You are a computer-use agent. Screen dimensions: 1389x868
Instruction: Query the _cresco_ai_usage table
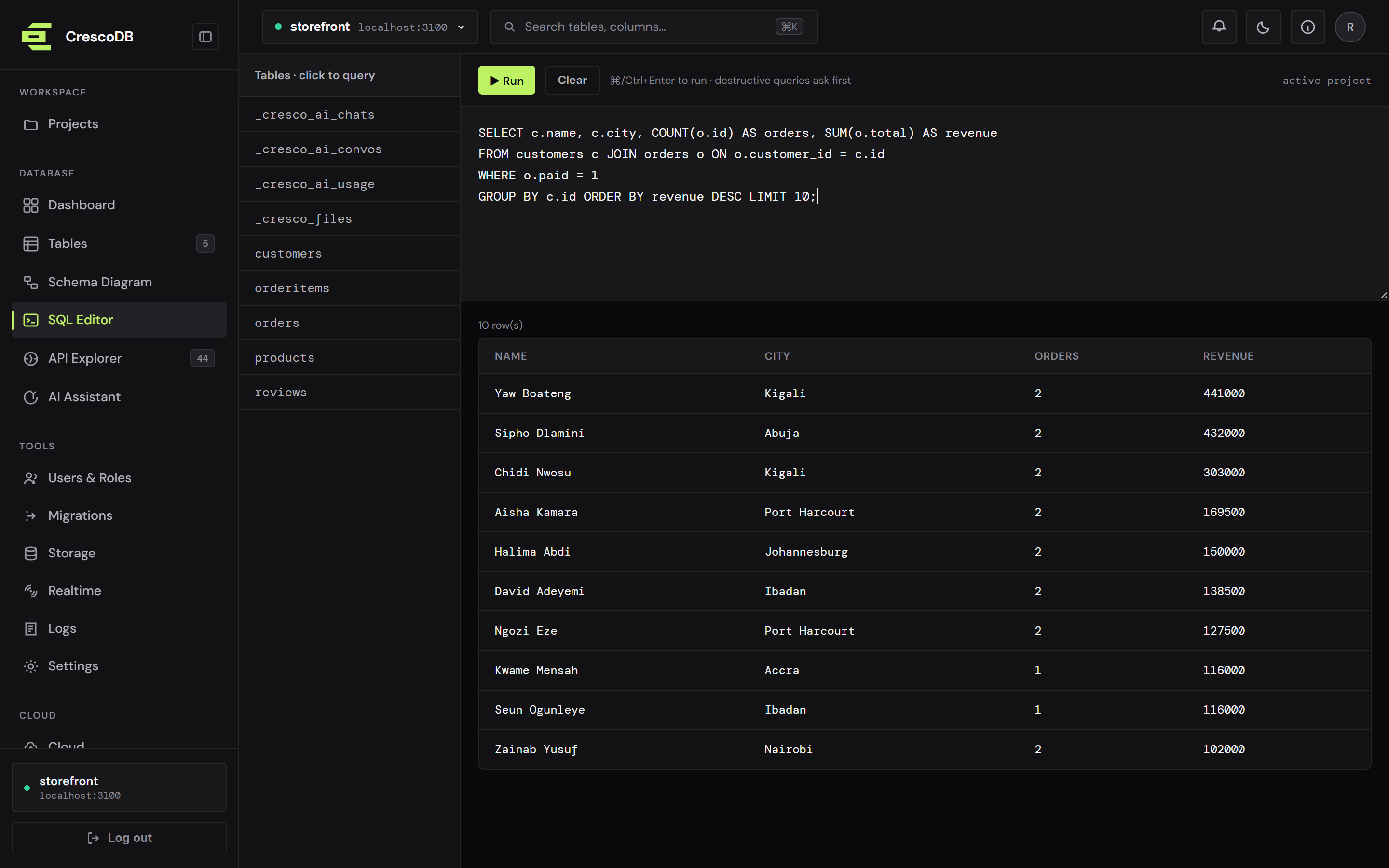(350, 184)
